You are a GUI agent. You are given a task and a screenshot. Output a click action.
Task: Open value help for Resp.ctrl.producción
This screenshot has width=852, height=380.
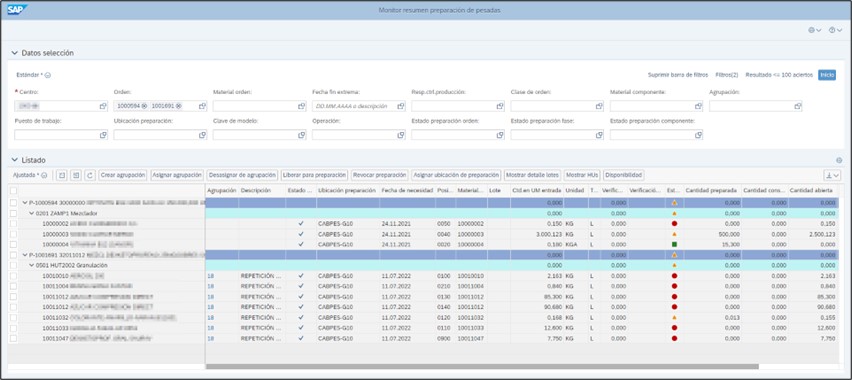pos(500,106)
